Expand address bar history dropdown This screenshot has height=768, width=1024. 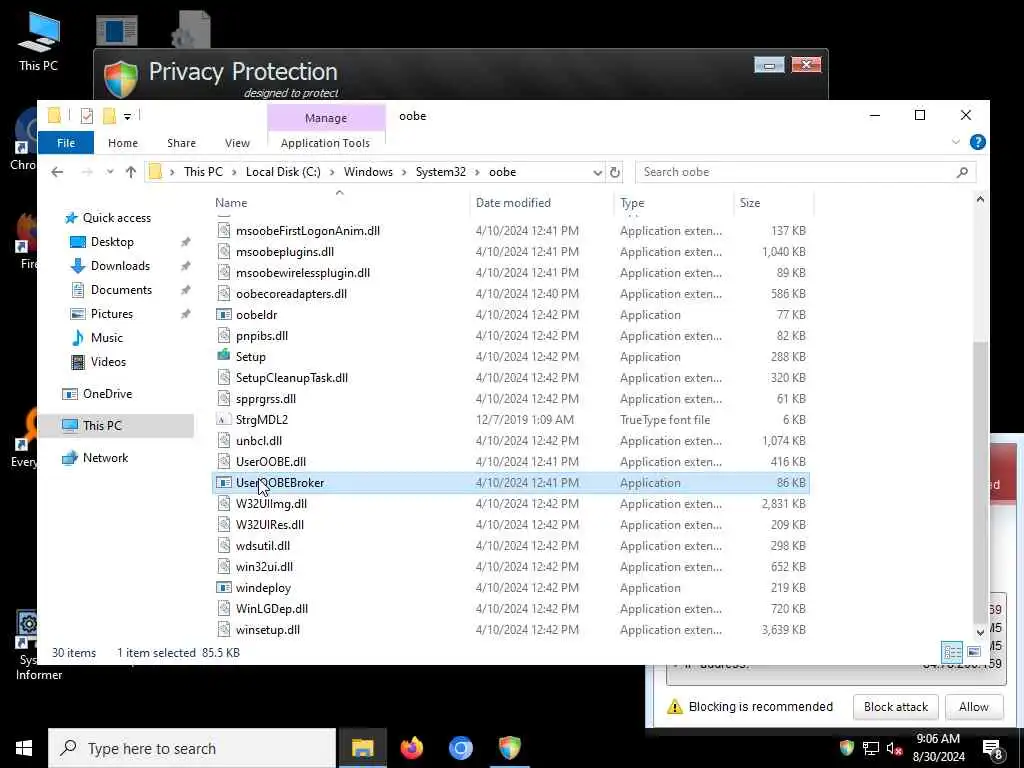597,172
